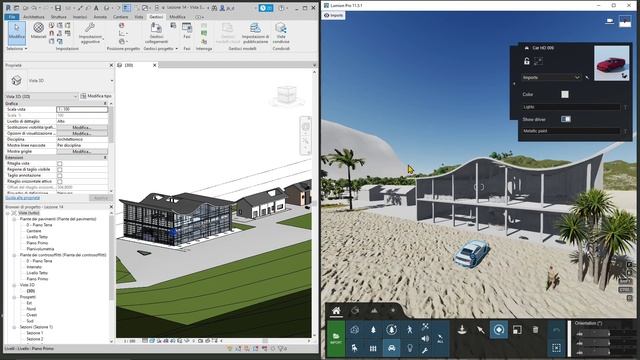Open Lumion imported models category
Image resolution: width=640 pixels, height=360 pixels.
point(355,330)
